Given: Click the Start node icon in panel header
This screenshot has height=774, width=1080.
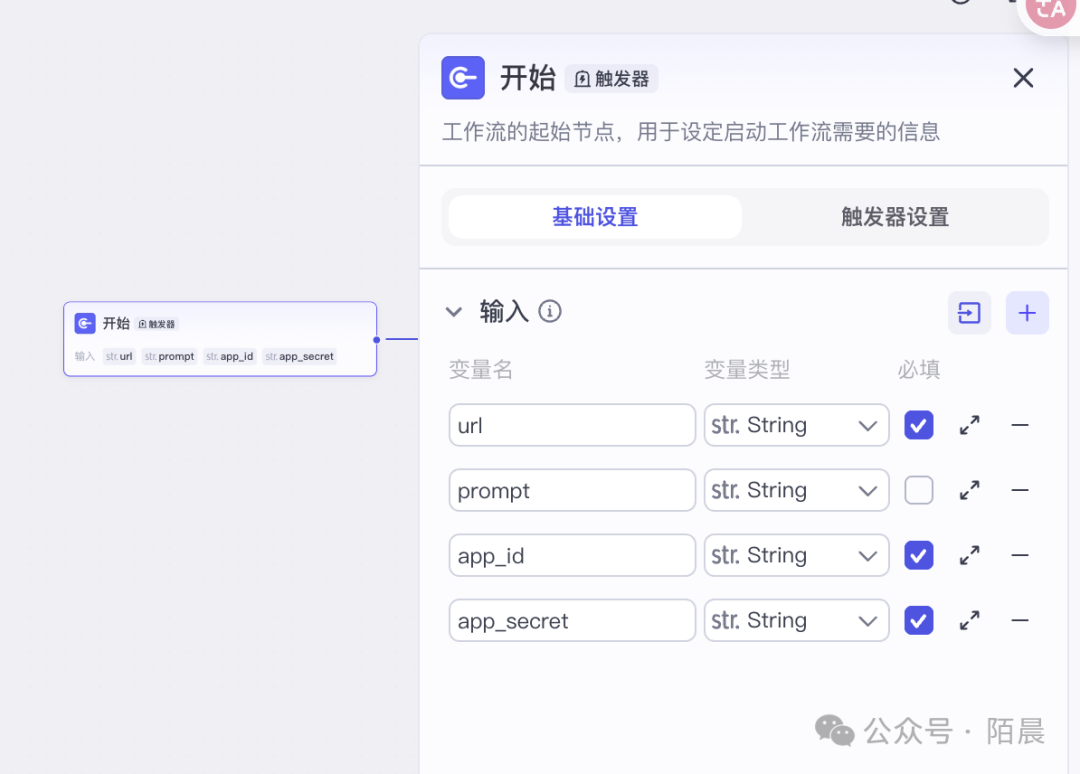Looking at the screenshot, I should (463, 78).
